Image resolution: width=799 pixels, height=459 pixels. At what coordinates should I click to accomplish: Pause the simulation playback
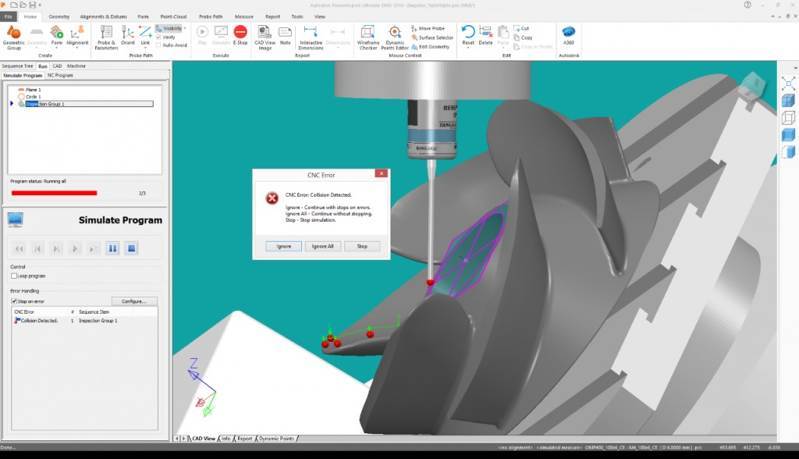(x=113, y=248)
